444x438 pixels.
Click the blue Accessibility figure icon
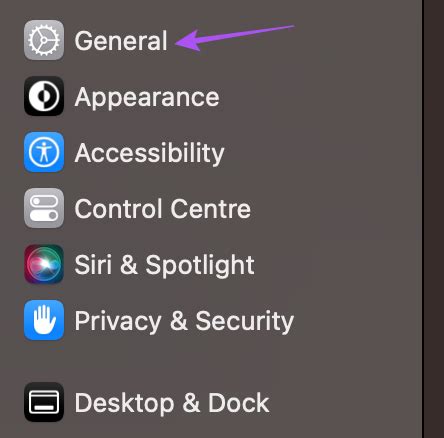pyautogui.click(x=44, y=152)
